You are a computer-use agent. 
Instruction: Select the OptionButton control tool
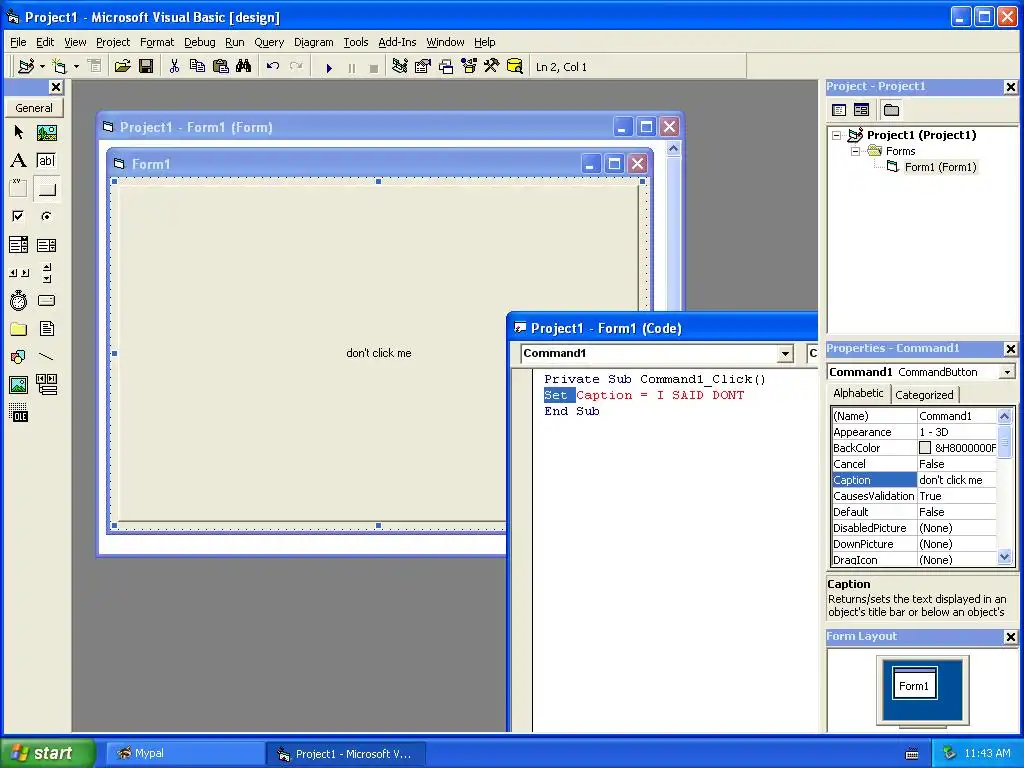[x=46, y=216]
